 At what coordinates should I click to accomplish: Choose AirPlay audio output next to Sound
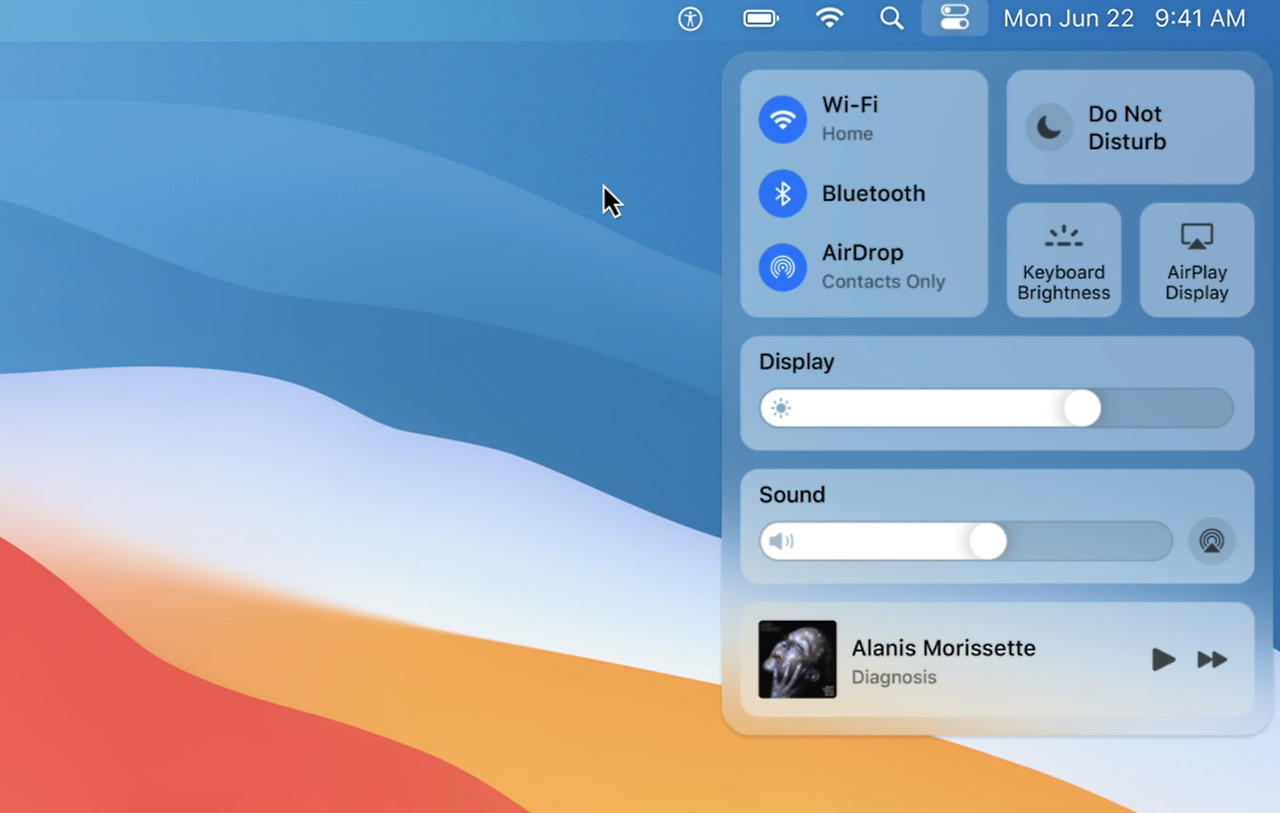tap(1212, 541)
